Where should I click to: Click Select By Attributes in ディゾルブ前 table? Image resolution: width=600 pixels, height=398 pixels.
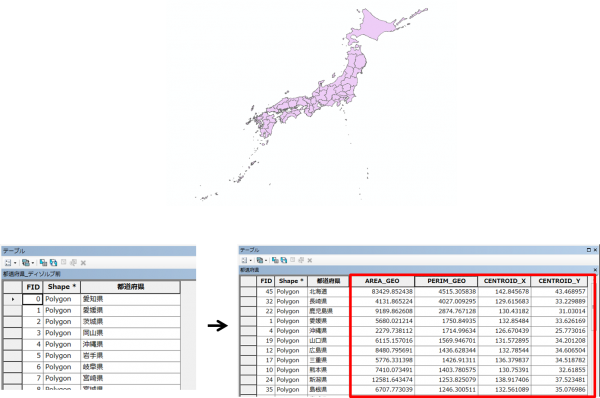pyautogui.click(x=43, y=263)
